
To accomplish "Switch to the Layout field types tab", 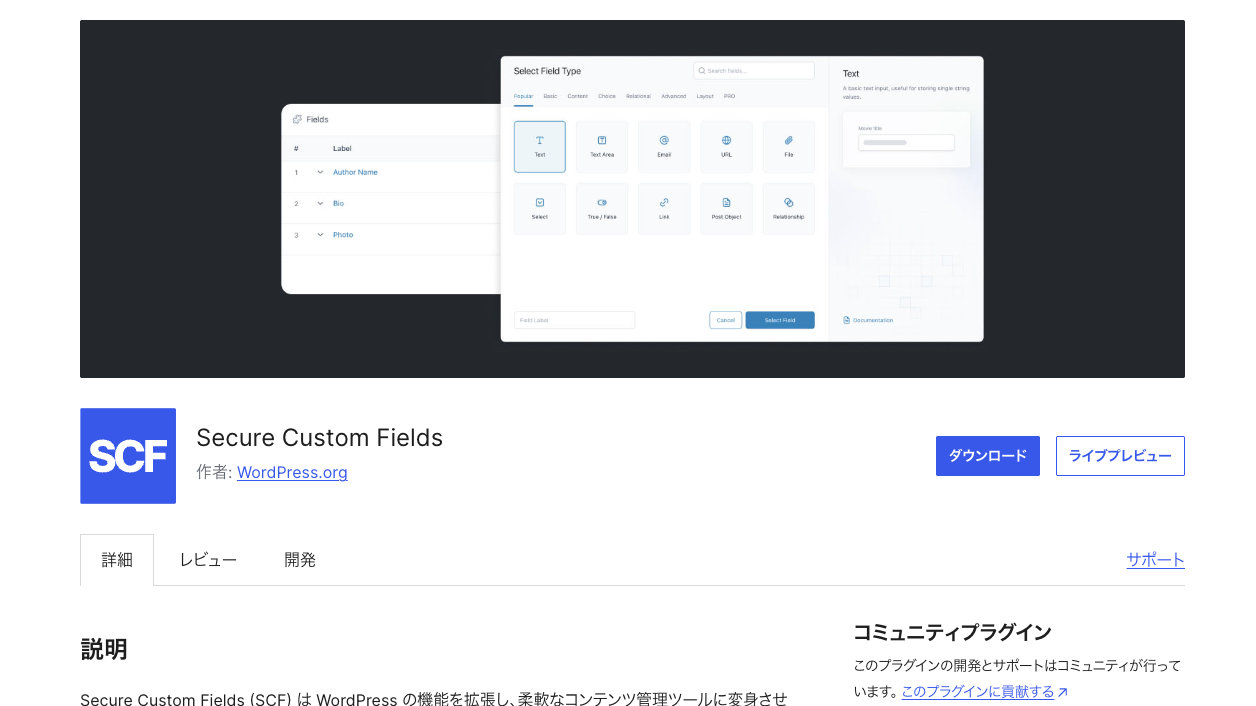I will (705, 96).
